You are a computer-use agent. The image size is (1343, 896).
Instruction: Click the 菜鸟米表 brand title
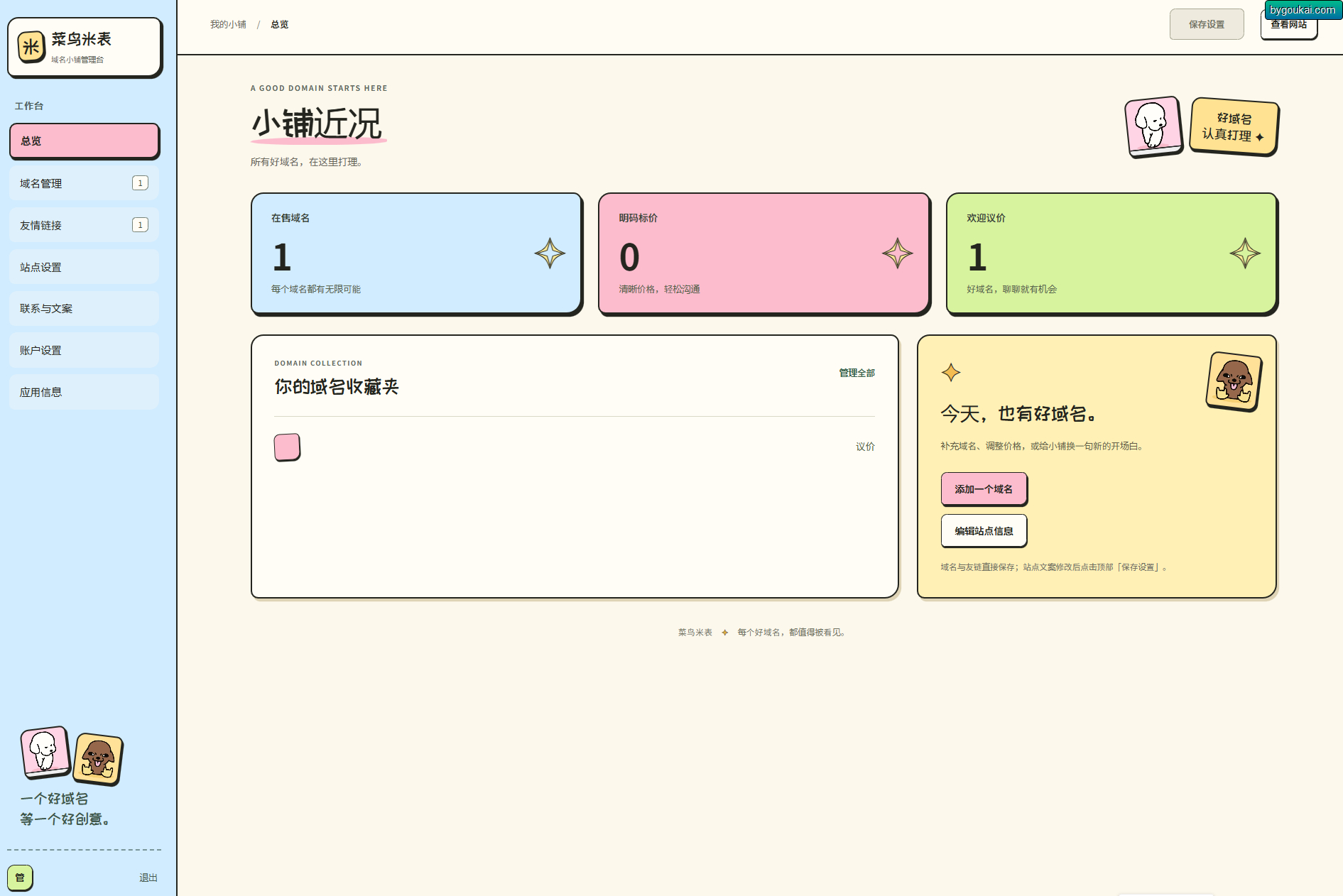pyautogui.click(x=81, y=39)
